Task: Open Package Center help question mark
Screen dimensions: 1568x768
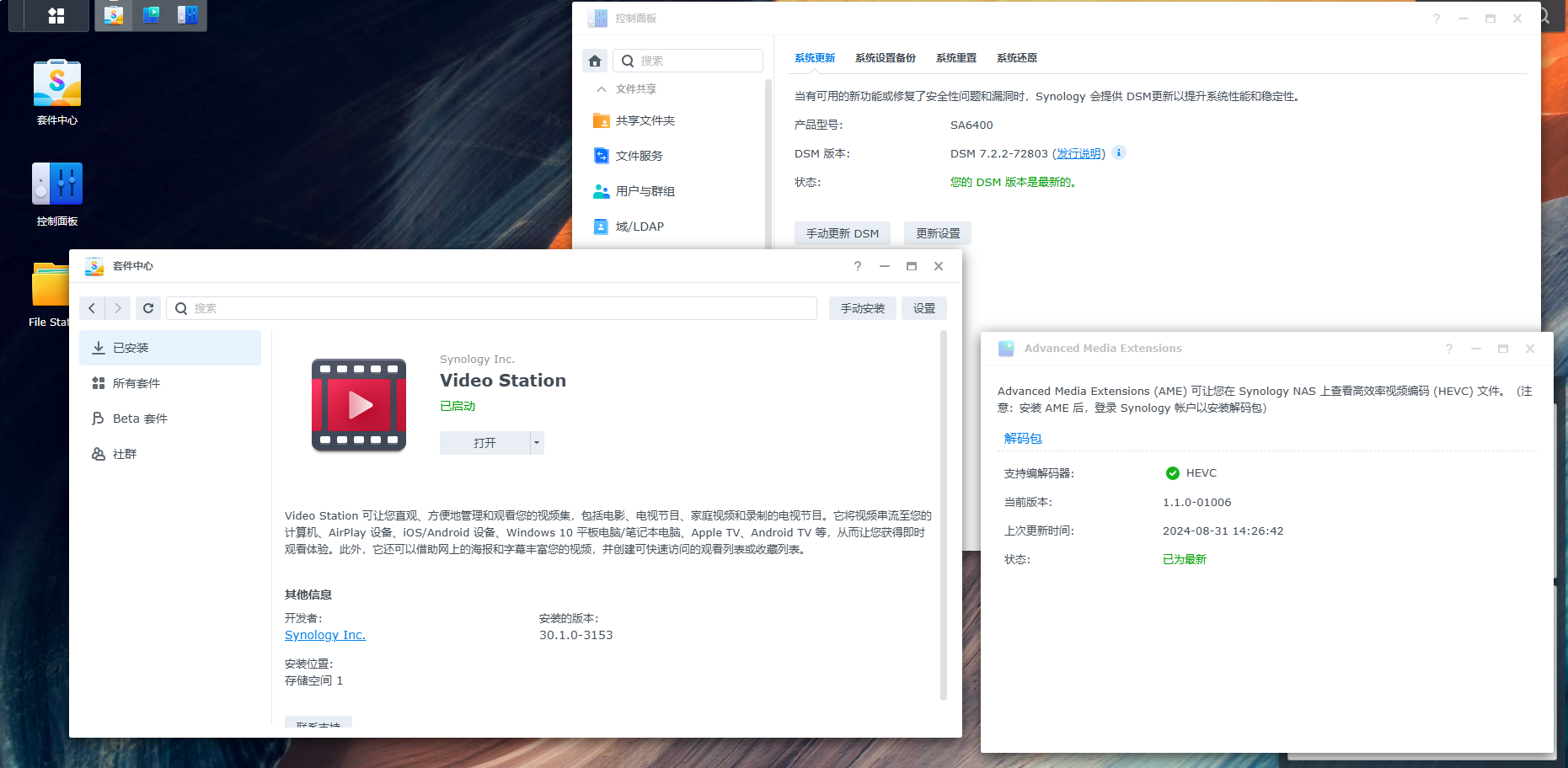Action: (x=858, y=266)
